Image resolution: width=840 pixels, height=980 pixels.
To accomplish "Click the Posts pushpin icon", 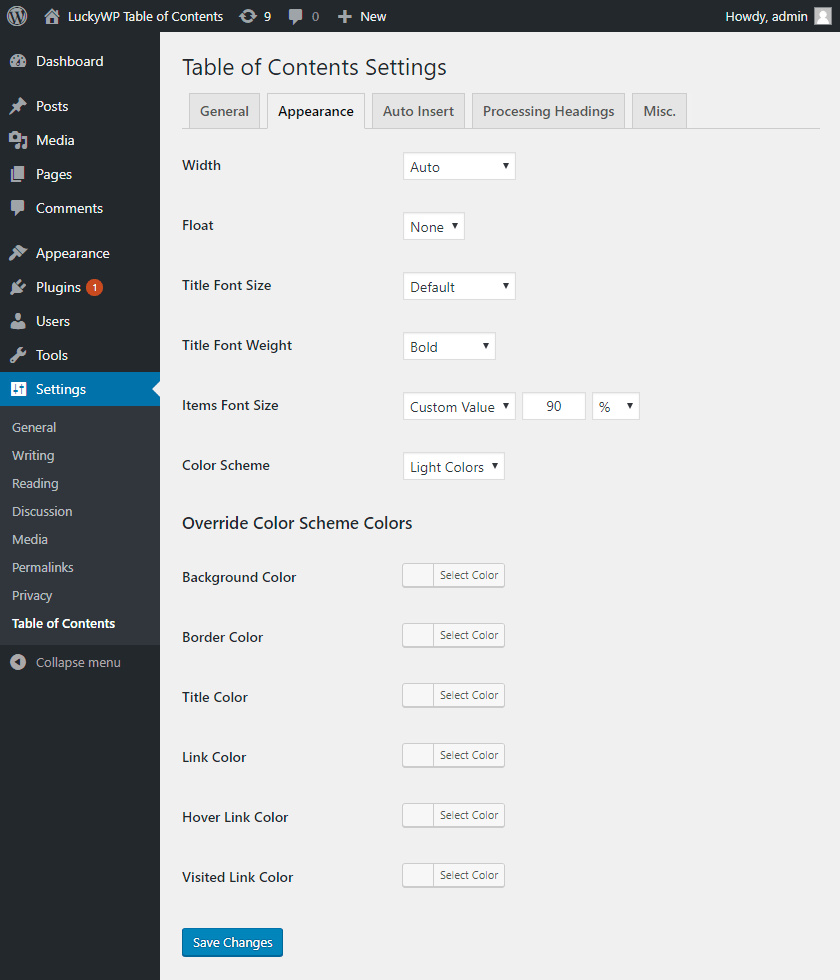I will 18,106.
